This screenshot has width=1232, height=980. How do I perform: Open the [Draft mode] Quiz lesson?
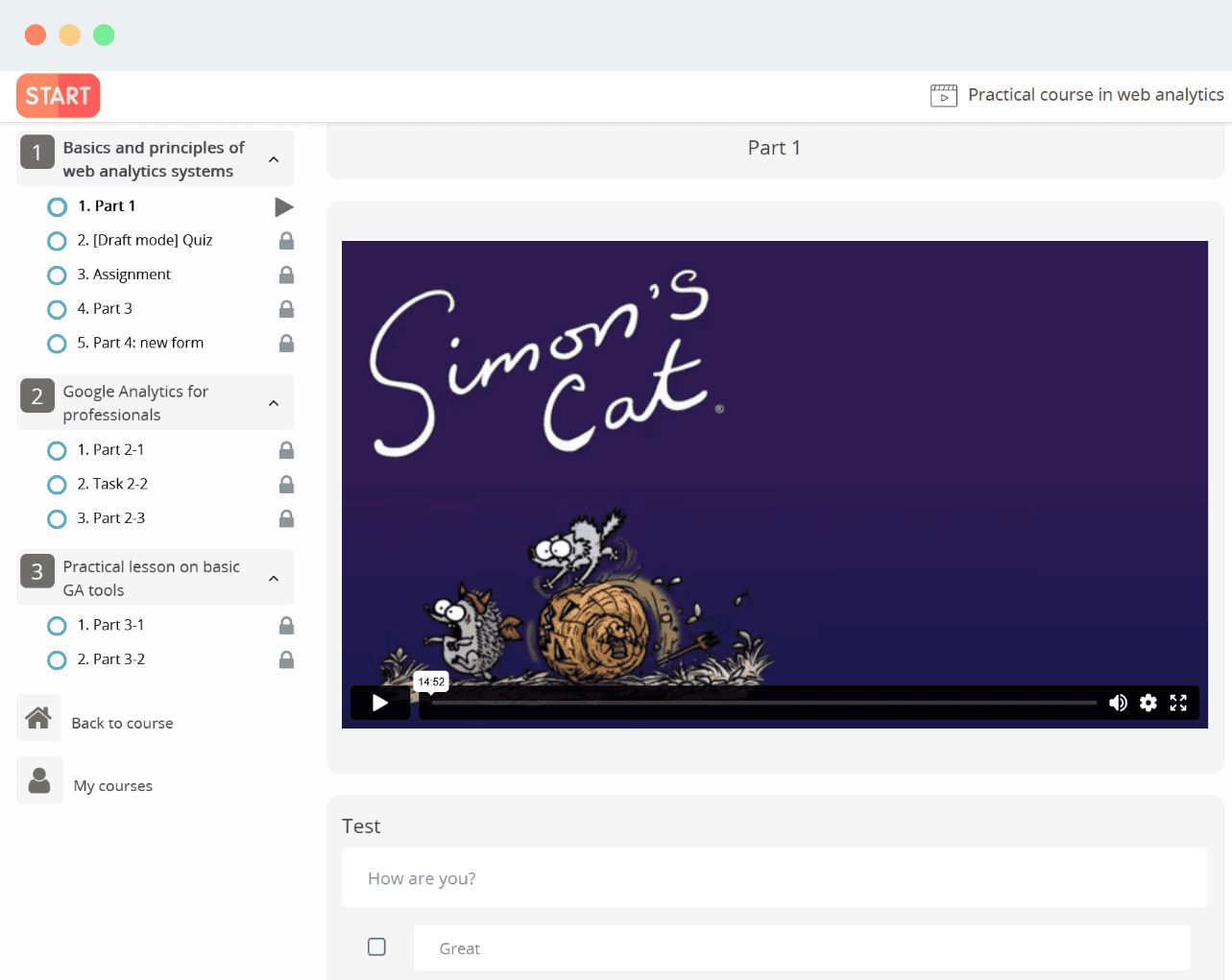(144, 240)
